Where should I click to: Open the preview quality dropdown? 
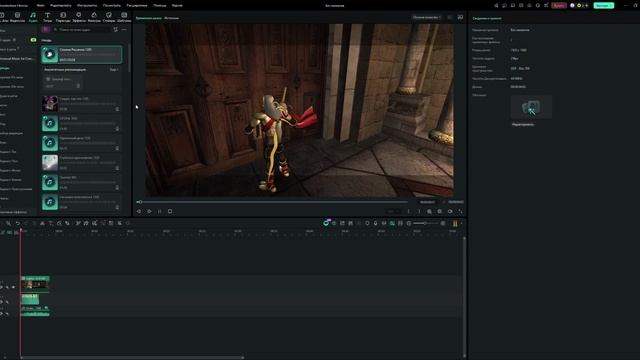coord(427,18)
